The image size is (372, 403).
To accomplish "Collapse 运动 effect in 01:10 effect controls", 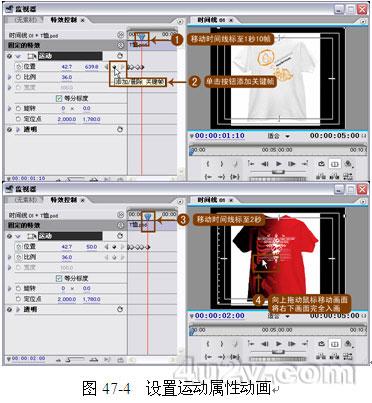I will [18, 56].
